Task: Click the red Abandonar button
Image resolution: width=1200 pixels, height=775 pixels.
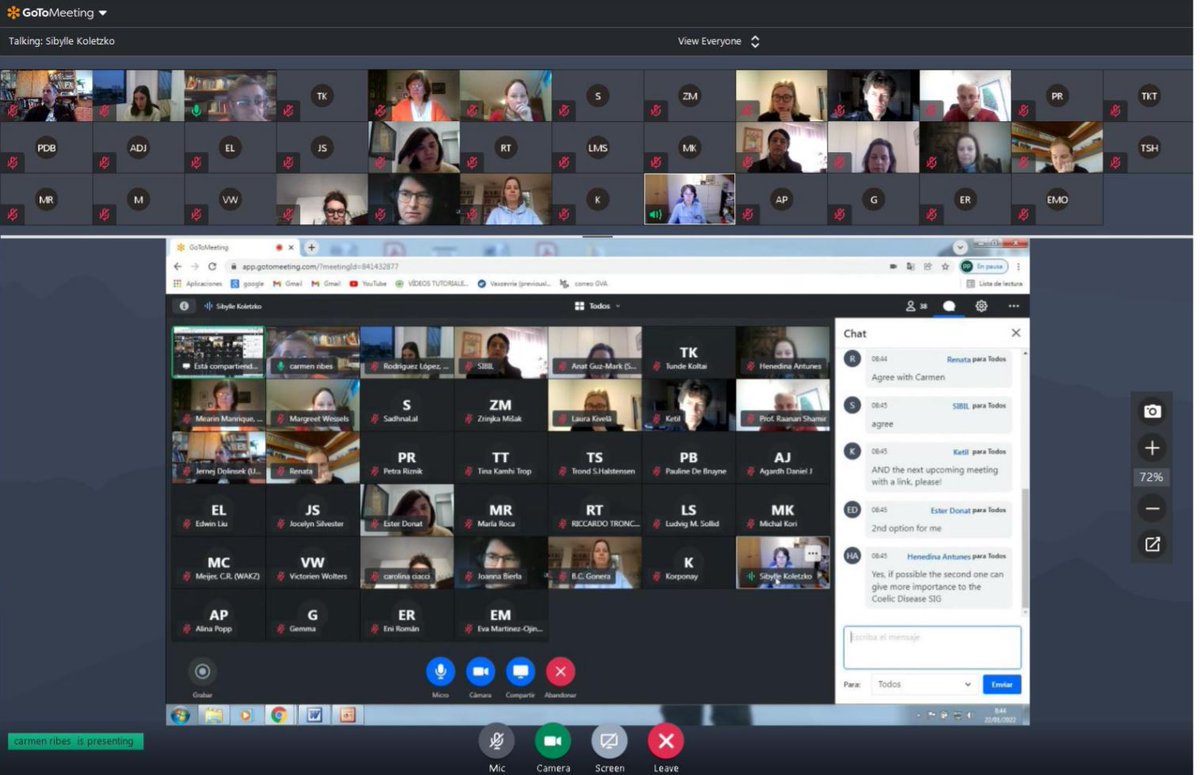Action: tap(560, 672)
